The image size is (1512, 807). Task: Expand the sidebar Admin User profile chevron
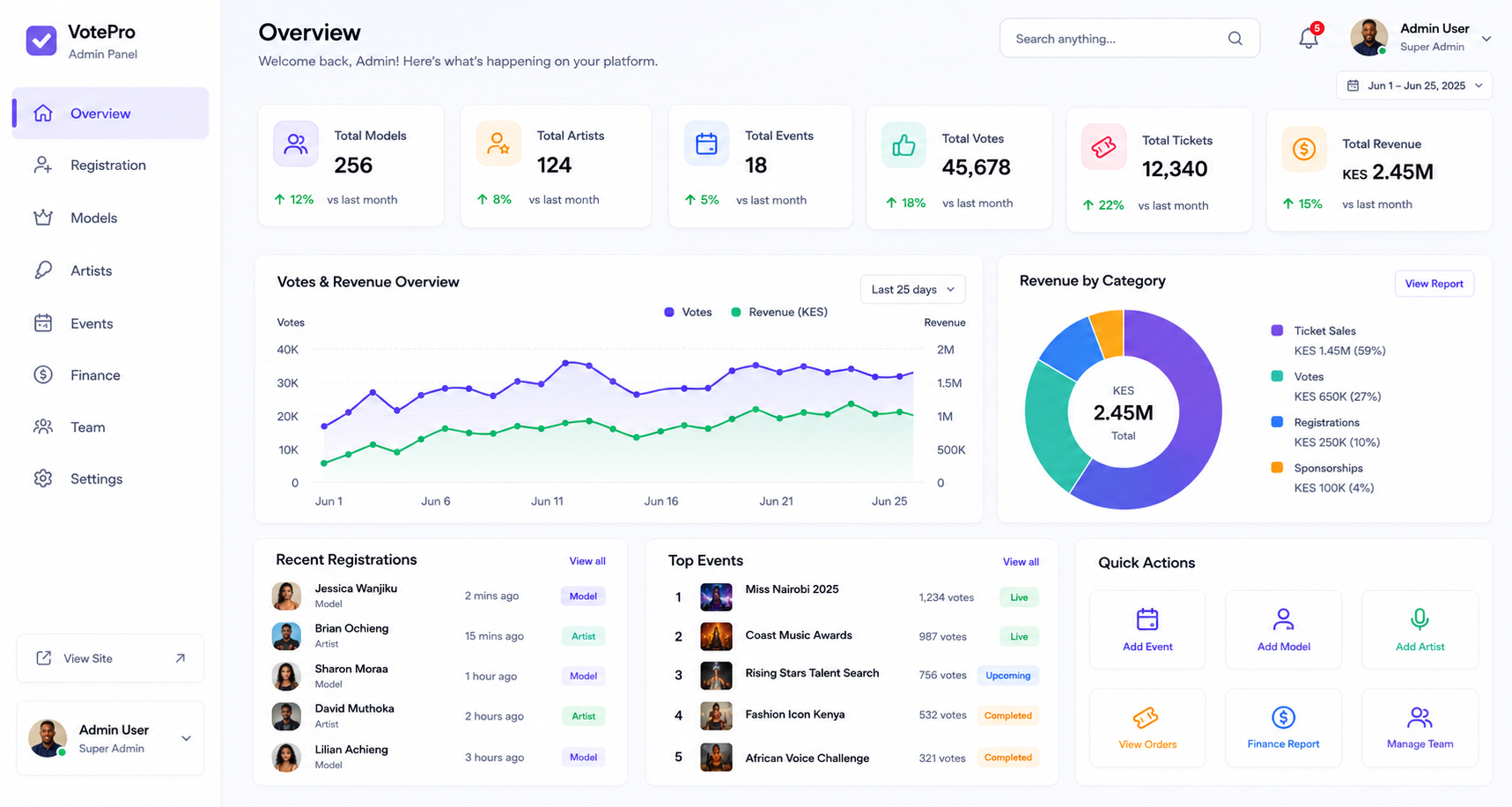click(x=186, y=738)
